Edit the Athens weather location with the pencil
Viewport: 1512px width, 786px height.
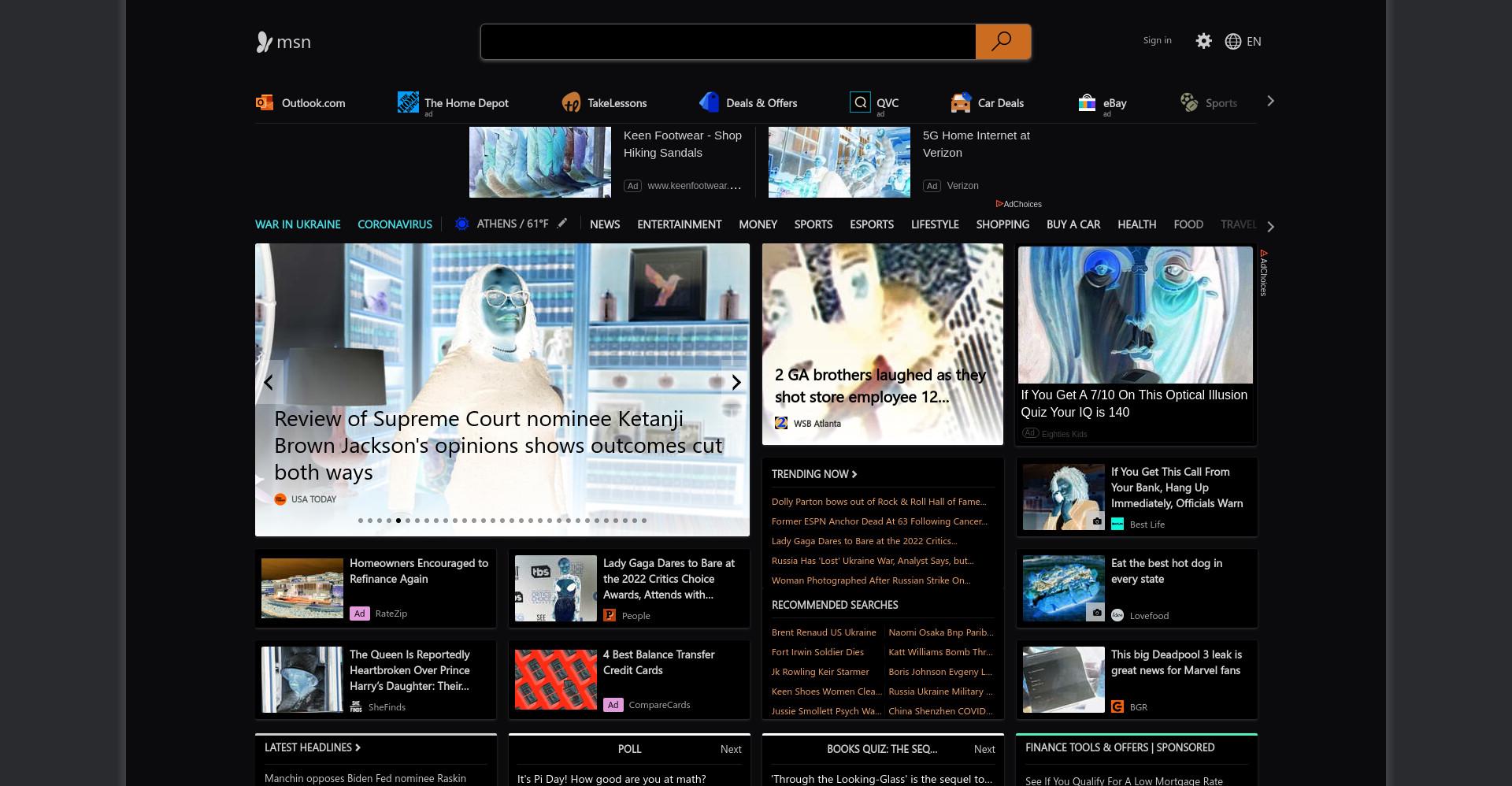pos(561,224)
